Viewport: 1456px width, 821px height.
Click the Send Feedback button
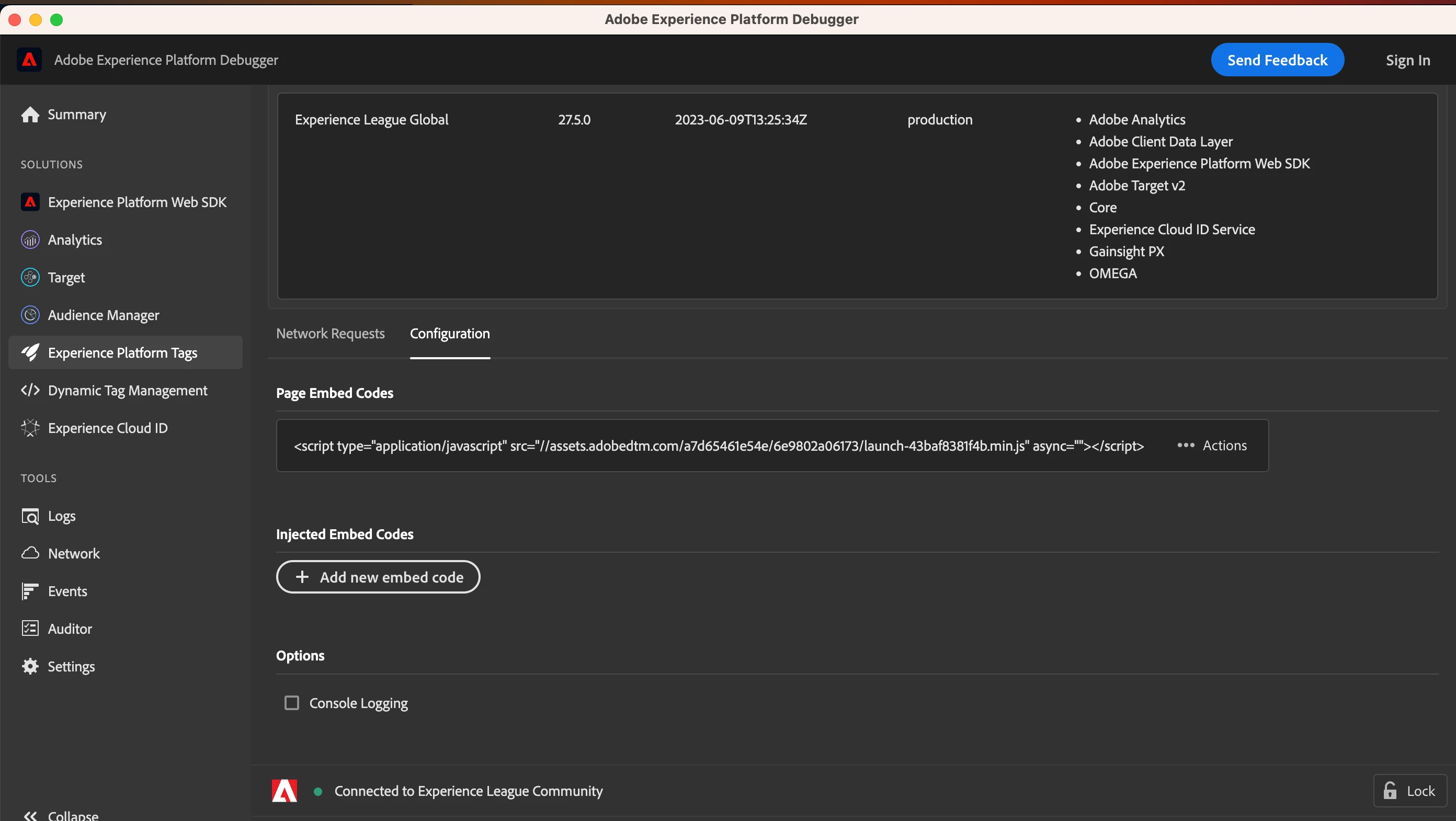(1277, 61)
